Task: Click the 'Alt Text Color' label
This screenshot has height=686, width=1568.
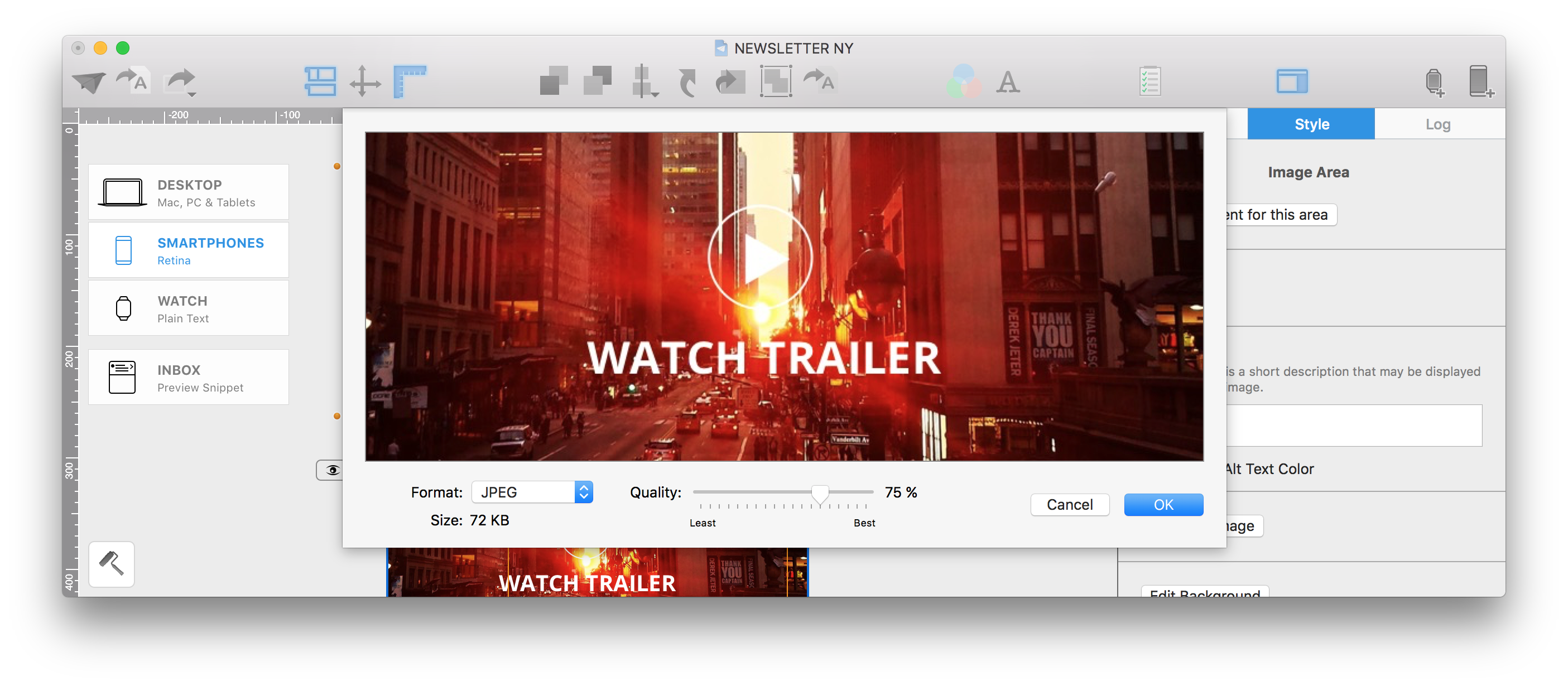Action: point(1269,469)
